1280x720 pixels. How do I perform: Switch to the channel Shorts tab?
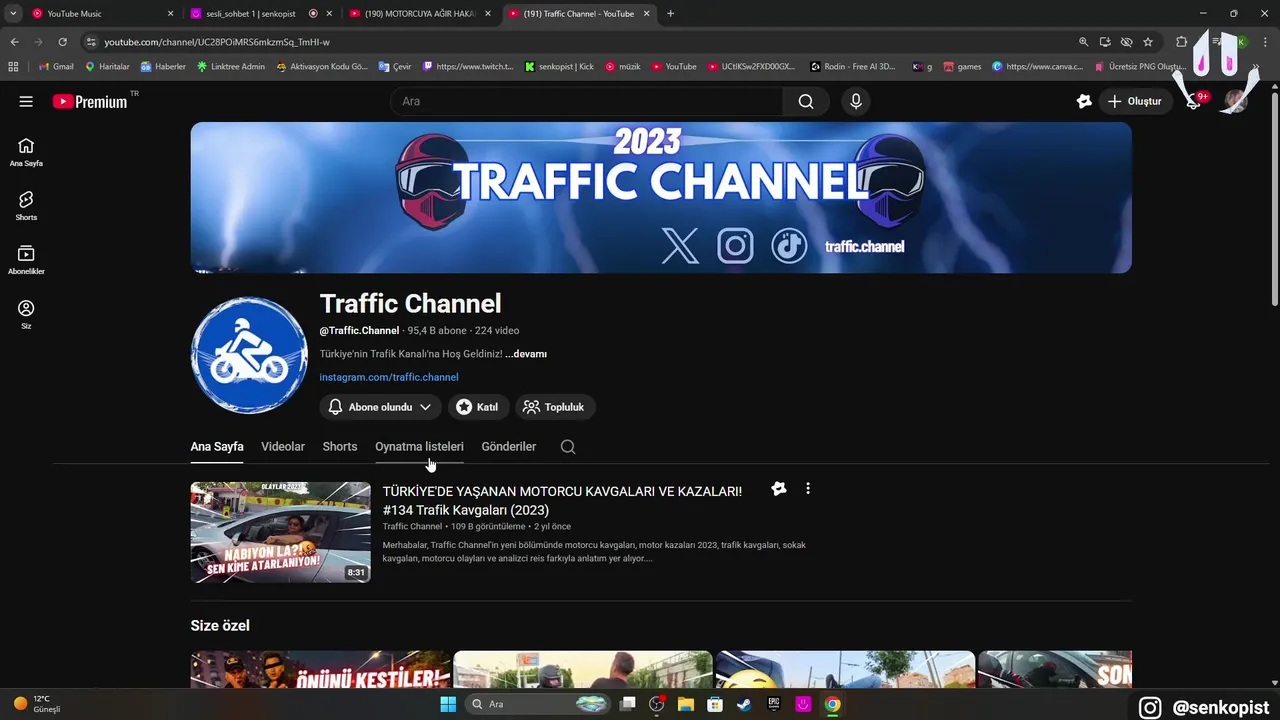coord(340,447)
